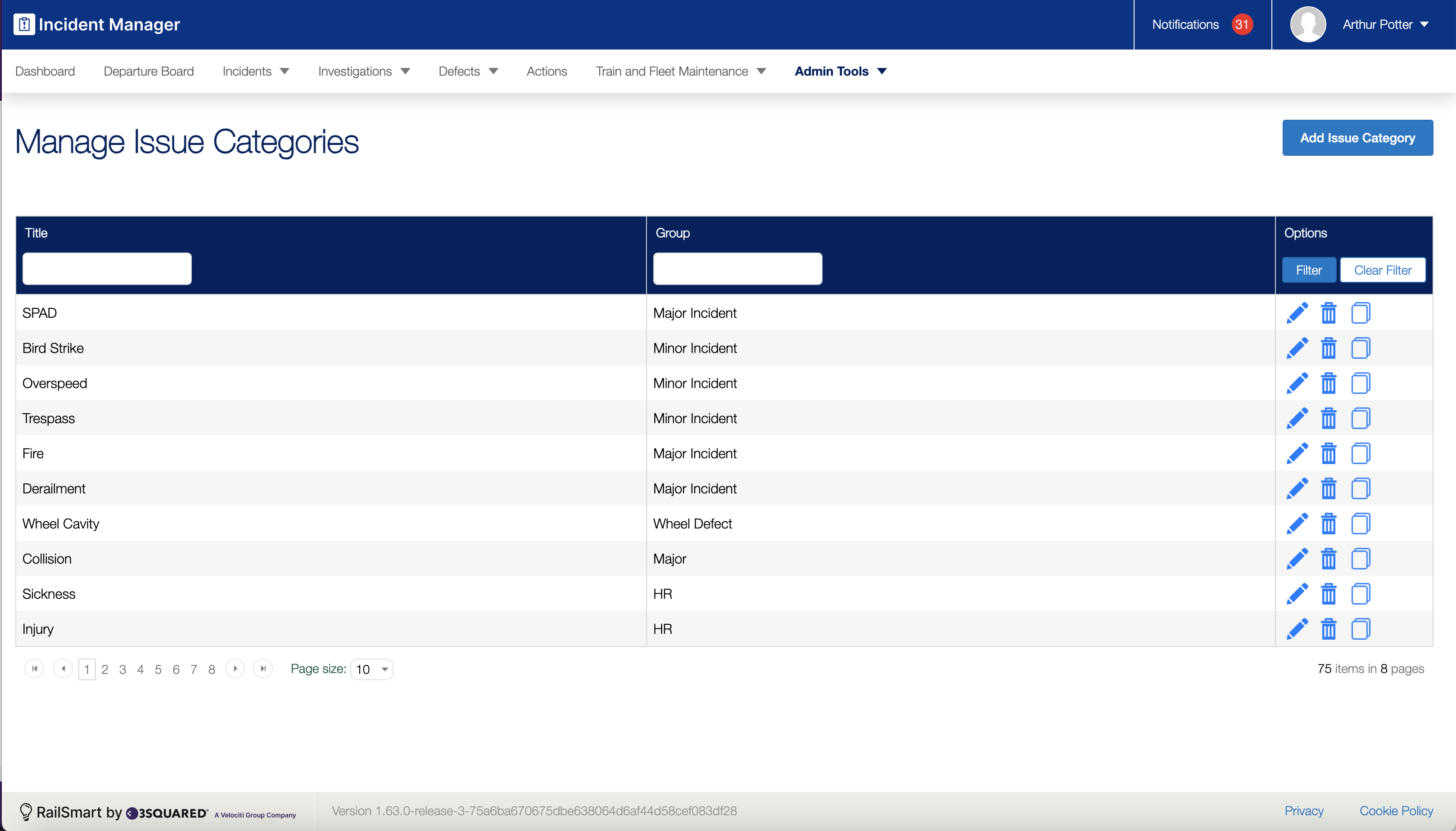The image size is (1456, 831).
Task: Click the Clear Filter button
Action: pos(1382,270)
